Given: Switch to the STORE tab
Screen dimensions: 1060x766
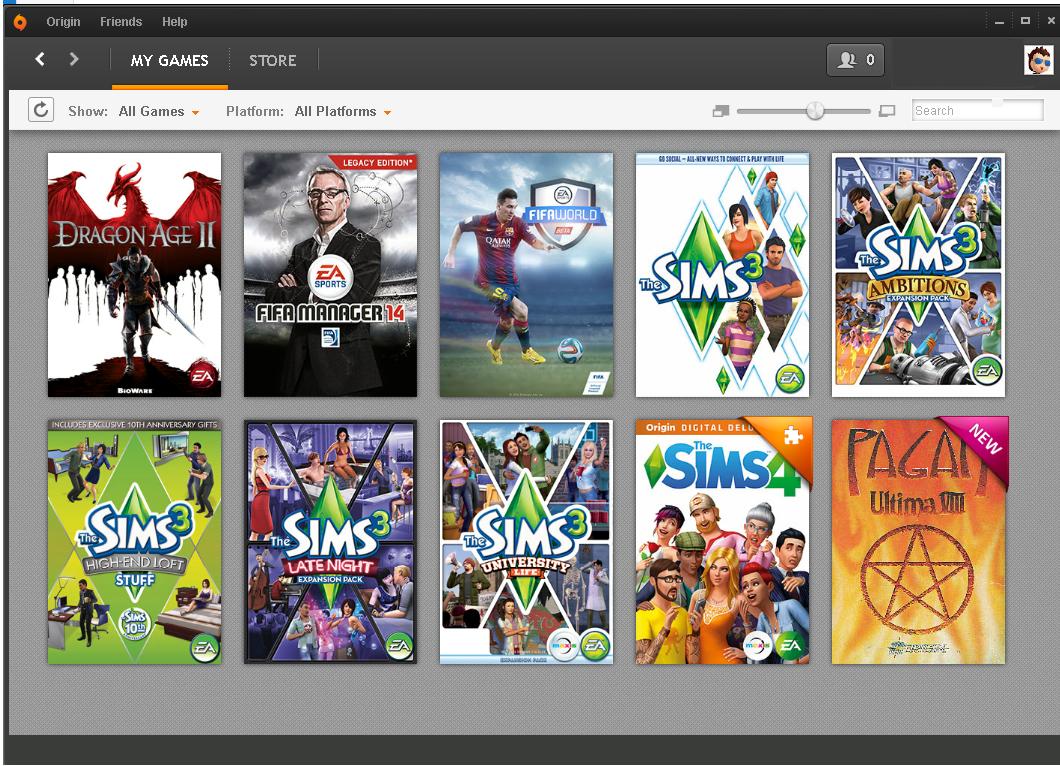Looking at the screenshot, I should pos(272,61).
